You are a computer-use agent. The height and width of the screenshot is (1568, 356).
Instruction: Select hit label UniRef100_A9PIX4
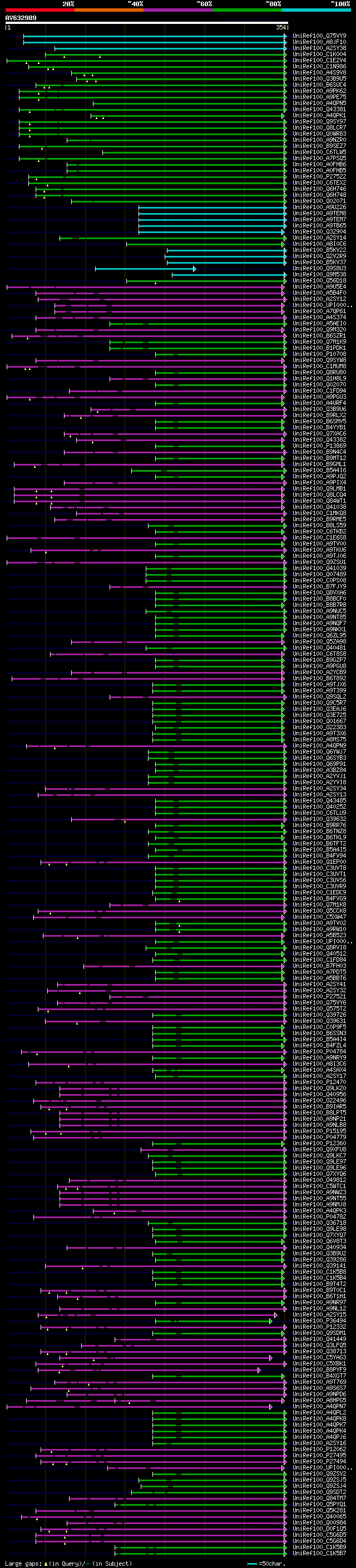click(x=319, y=482)
